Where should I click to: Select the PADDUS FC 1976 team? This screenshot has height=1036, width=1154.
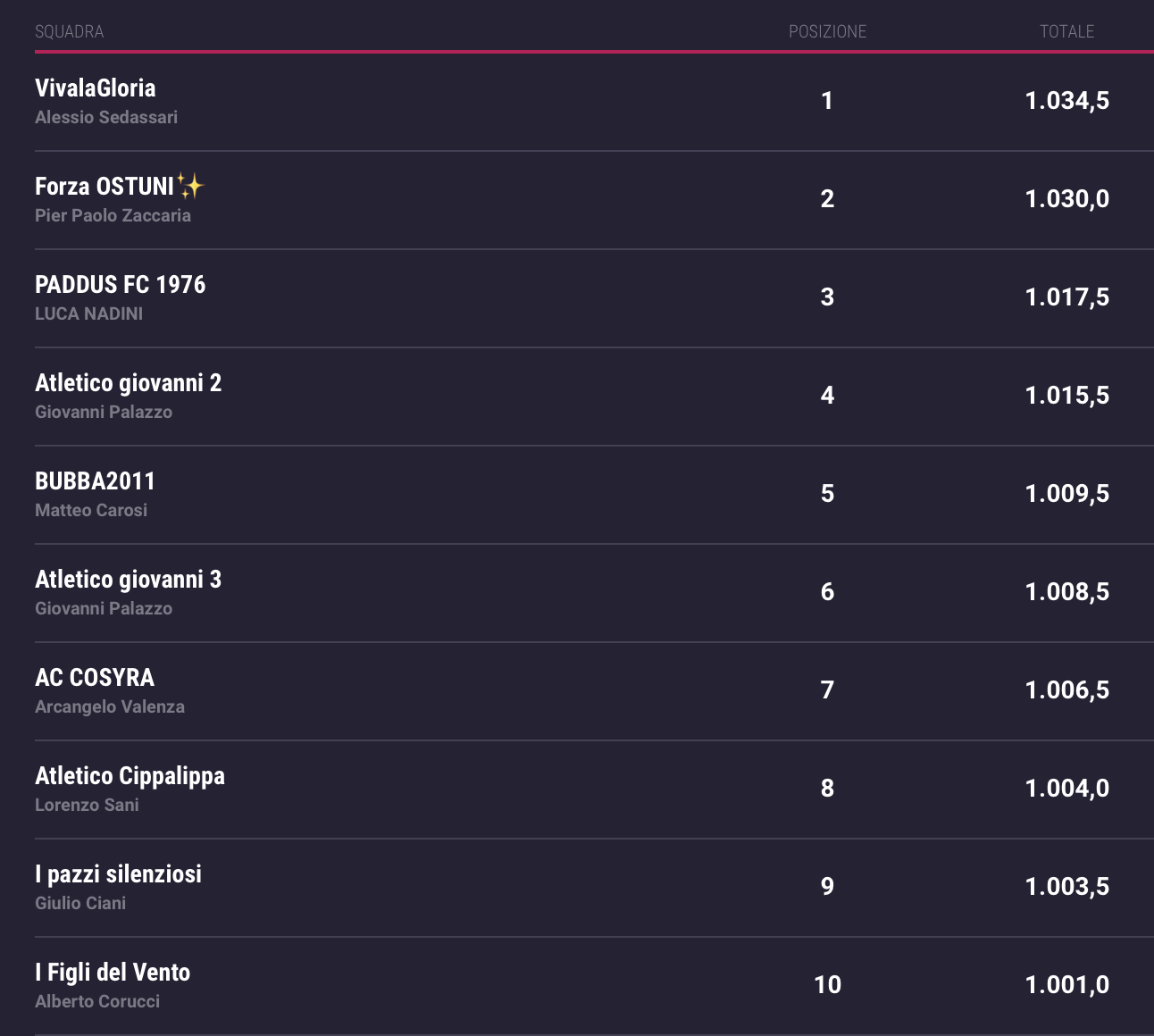tap(120, 285)
